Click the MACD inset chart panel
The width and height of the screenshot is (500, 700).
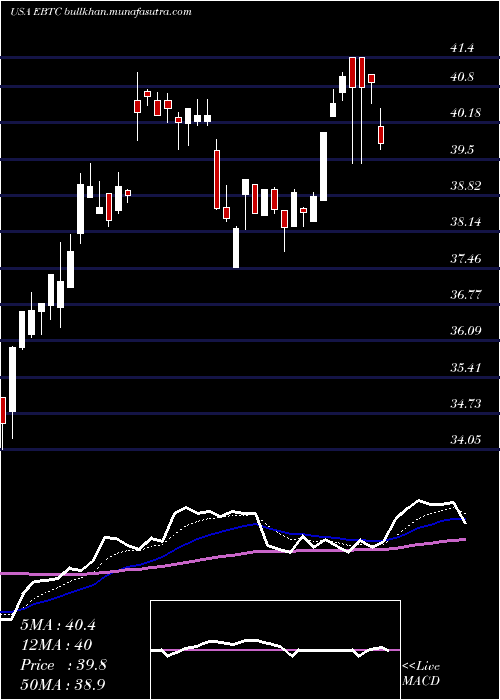click(275, 650)
